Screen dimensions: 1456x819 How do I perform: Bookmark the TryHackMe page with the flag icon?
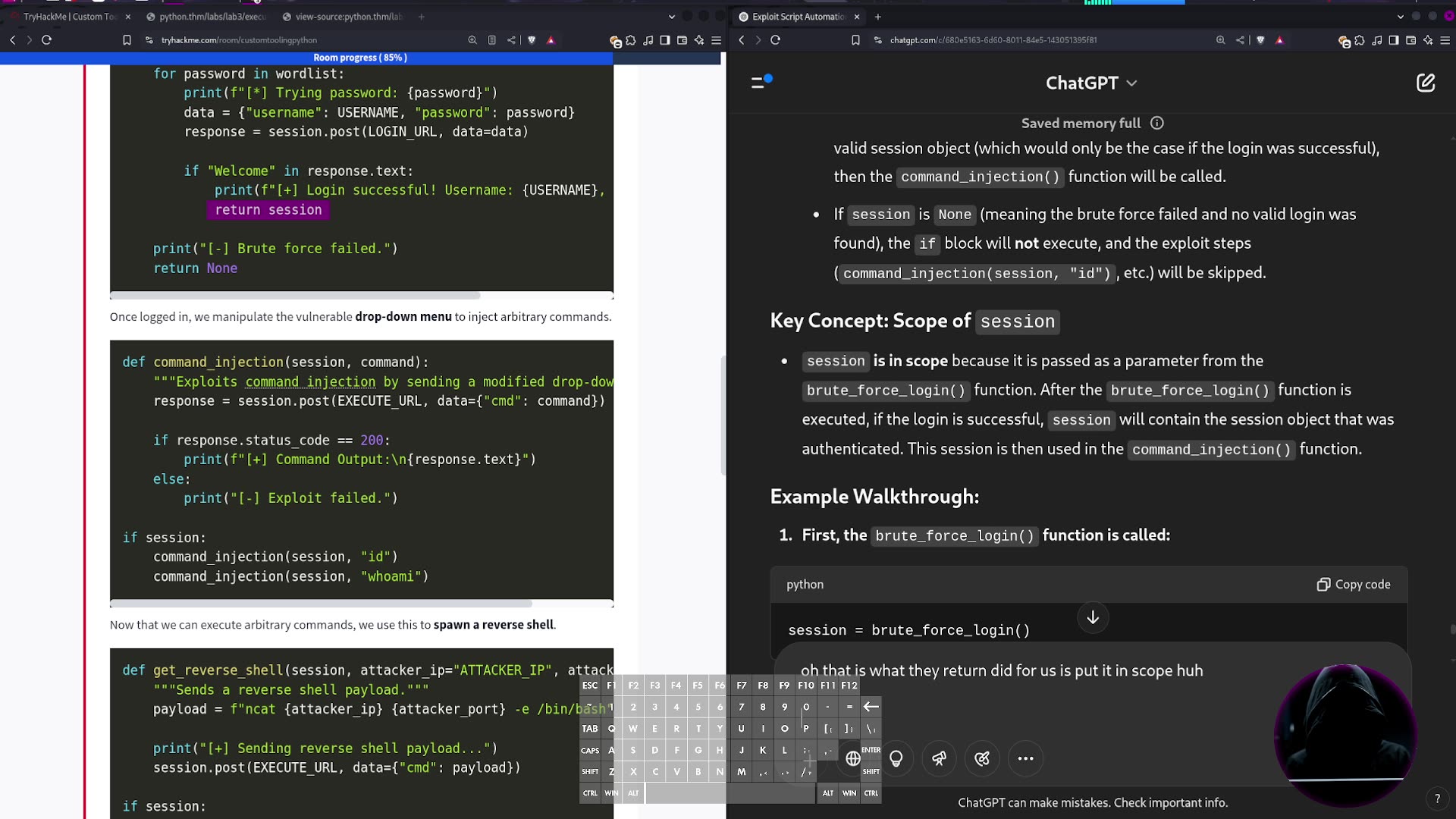click(x=127, y=40)
